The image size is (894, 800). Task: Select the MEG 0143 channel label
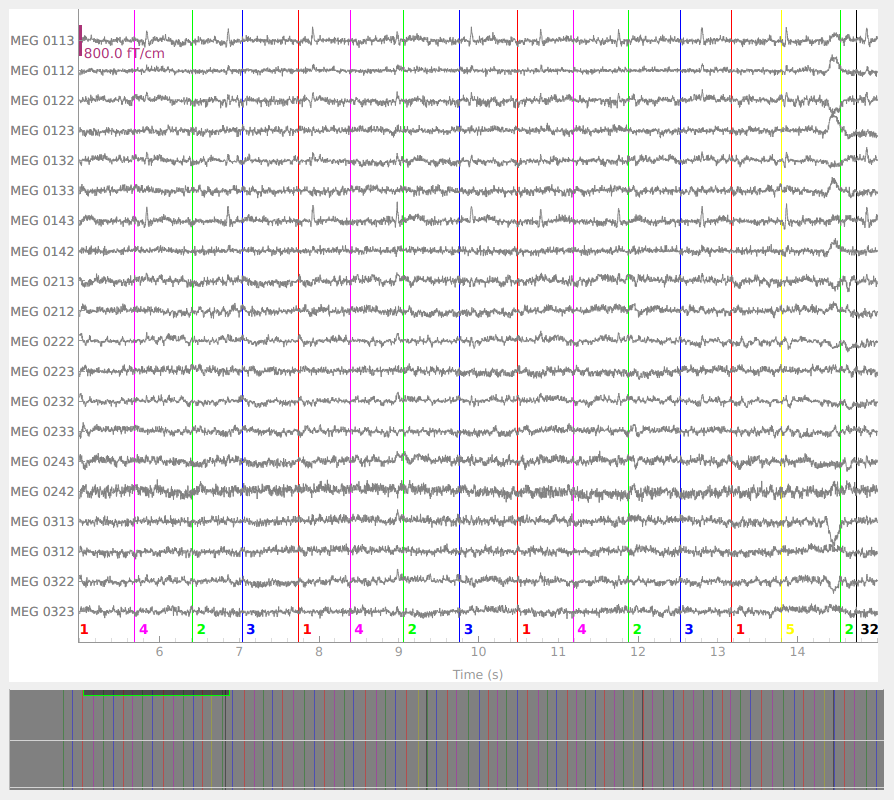coord(42,221)
